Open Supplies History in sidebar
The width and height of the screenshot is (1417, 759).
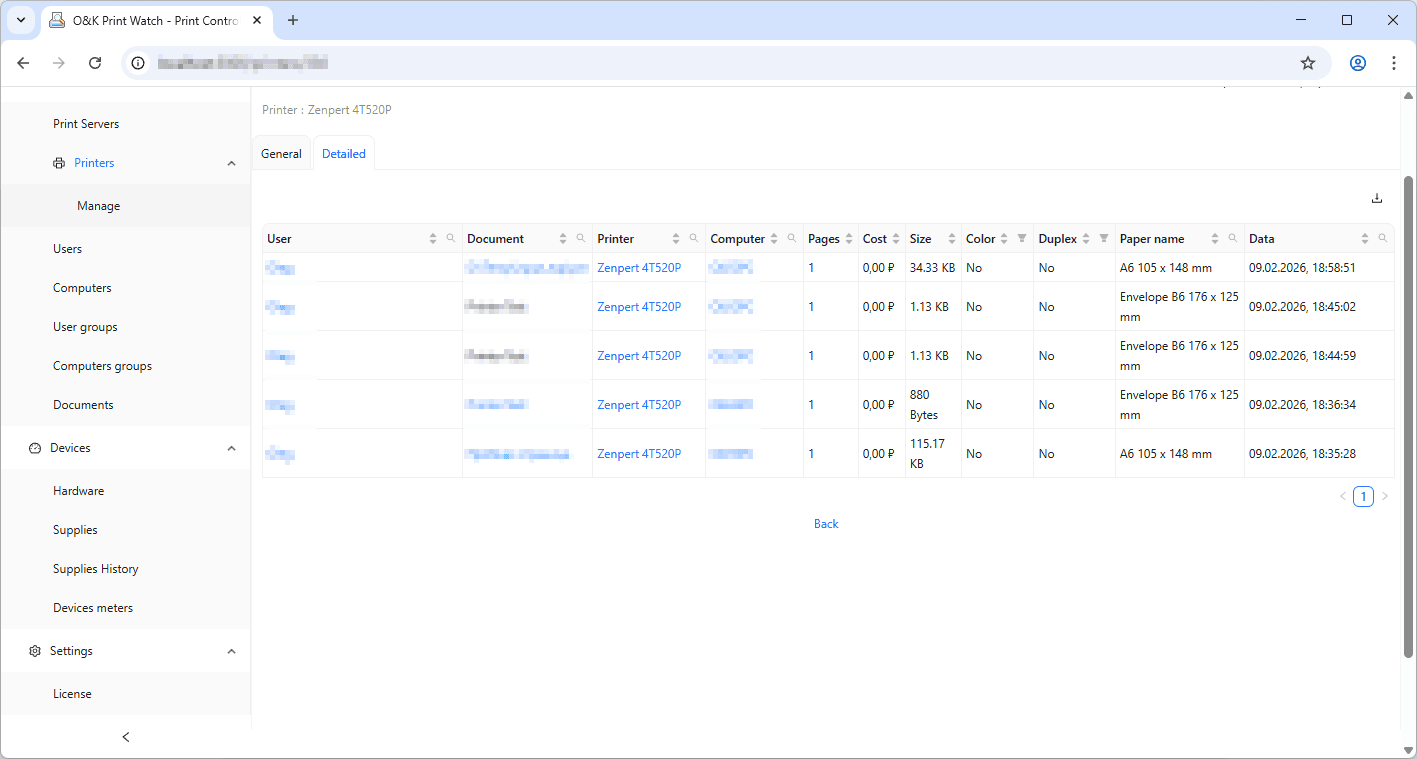(96, 569)
